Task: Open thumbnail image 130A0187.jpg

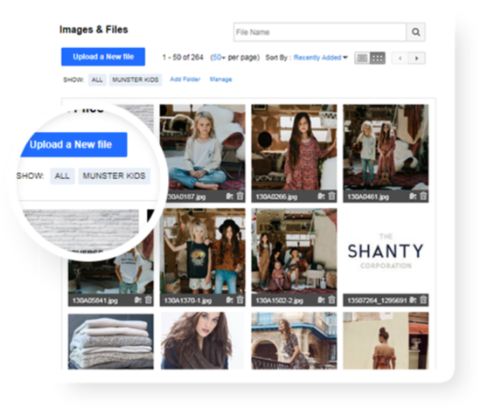Action: coord(202,147)
